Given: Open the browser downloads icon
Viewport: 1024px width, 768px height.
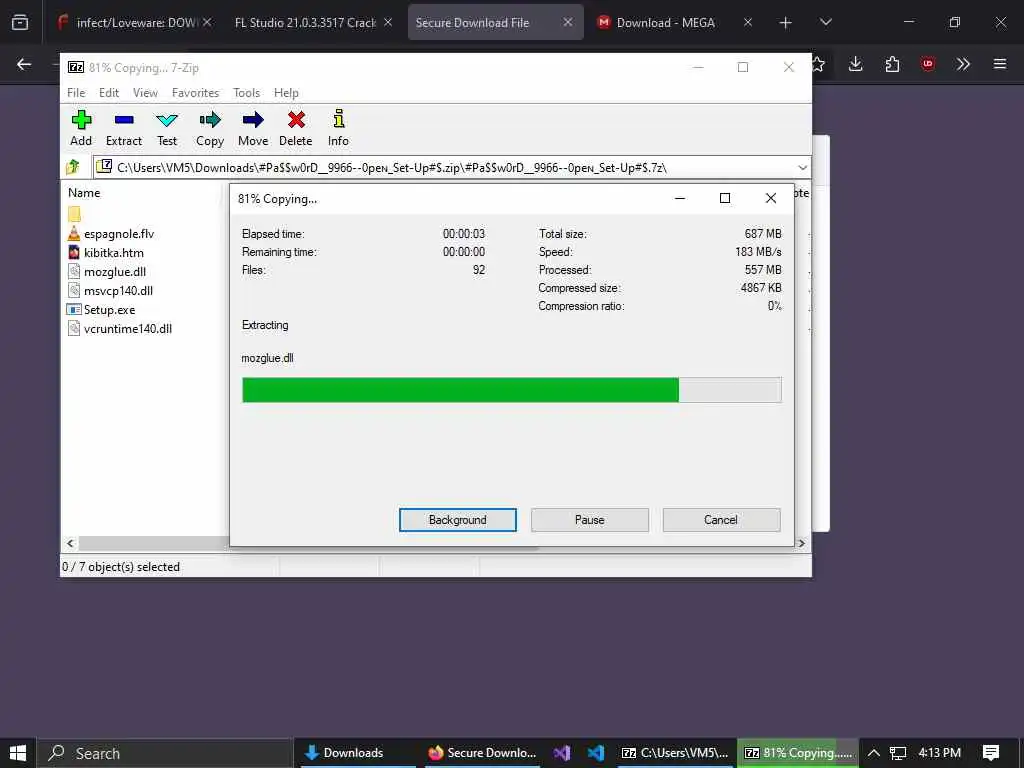Looking at the screenshot, I should click(856, 64).
